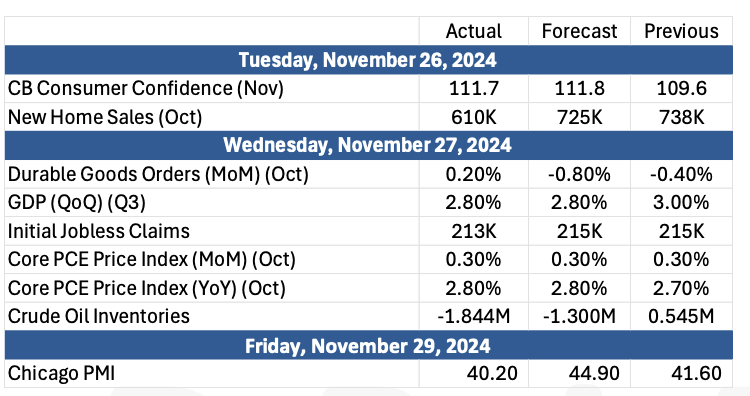Click the -0.80% durable goods forecast cell
The width and height of the screenshot is (750, 396).
tap(579, 174)
